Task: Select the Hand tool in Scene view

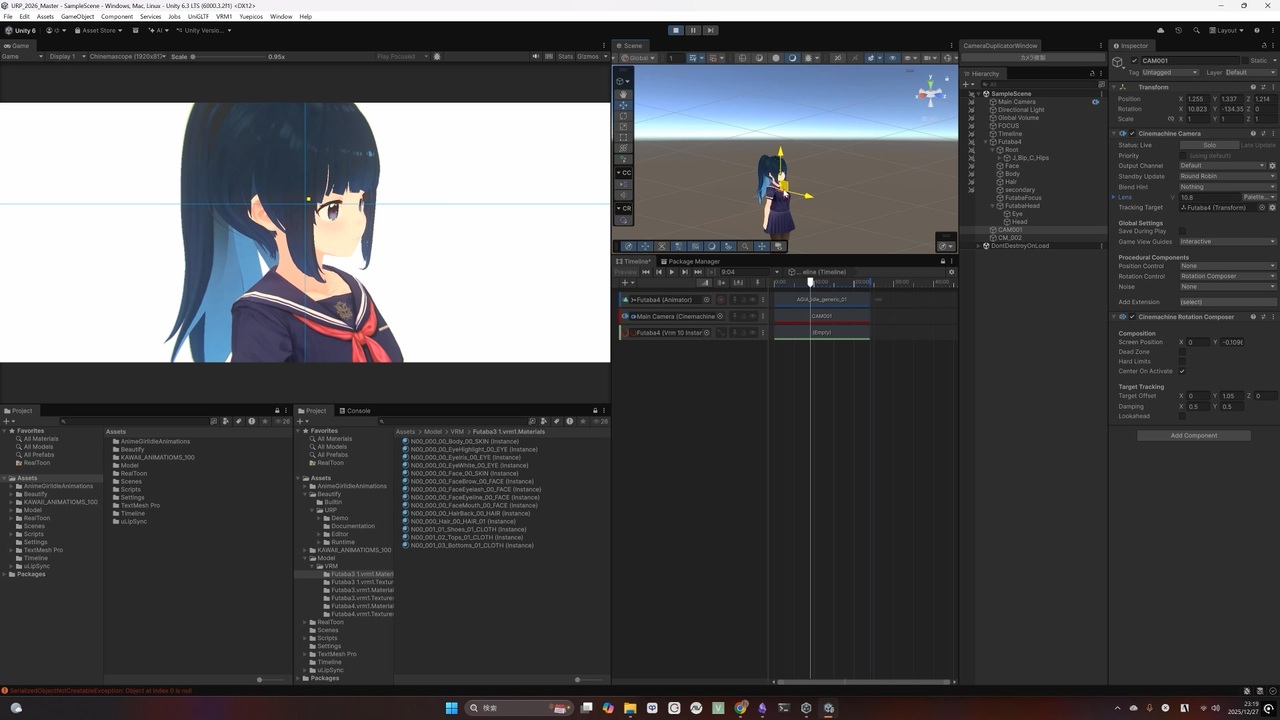Action: tap(623, 94)
